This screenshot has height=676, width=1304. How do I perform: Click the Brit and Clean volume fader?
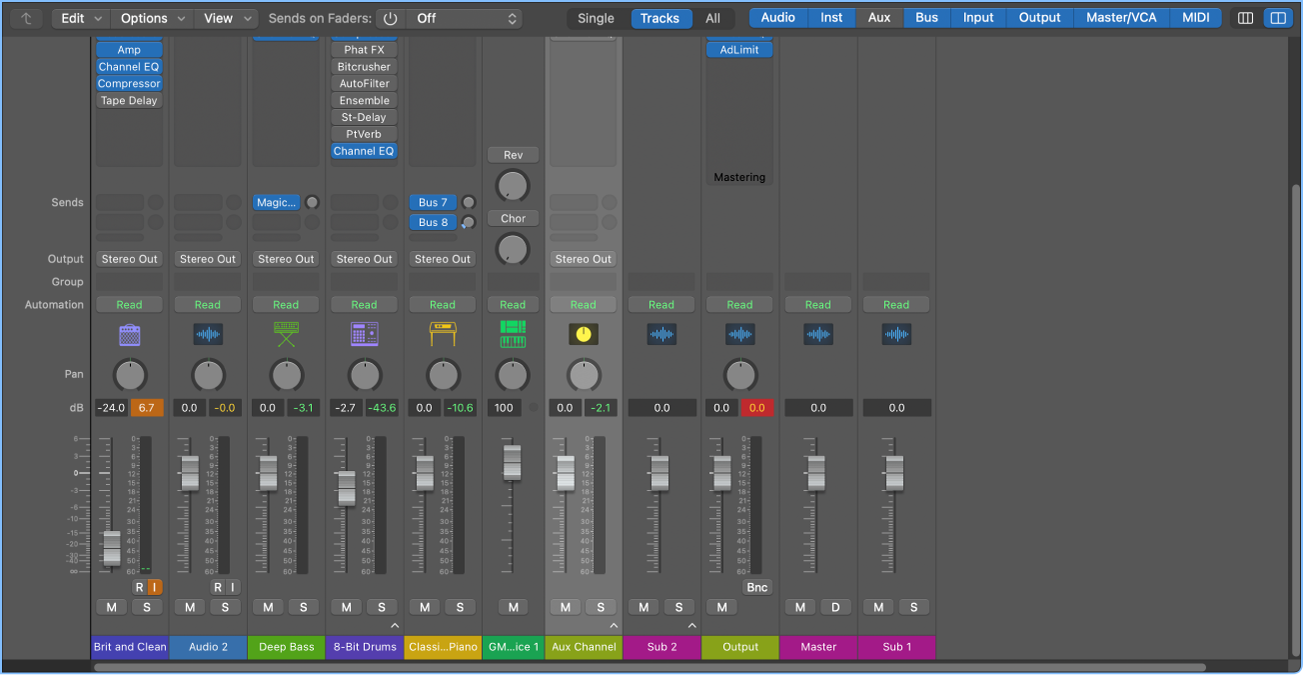coord(112,548)
